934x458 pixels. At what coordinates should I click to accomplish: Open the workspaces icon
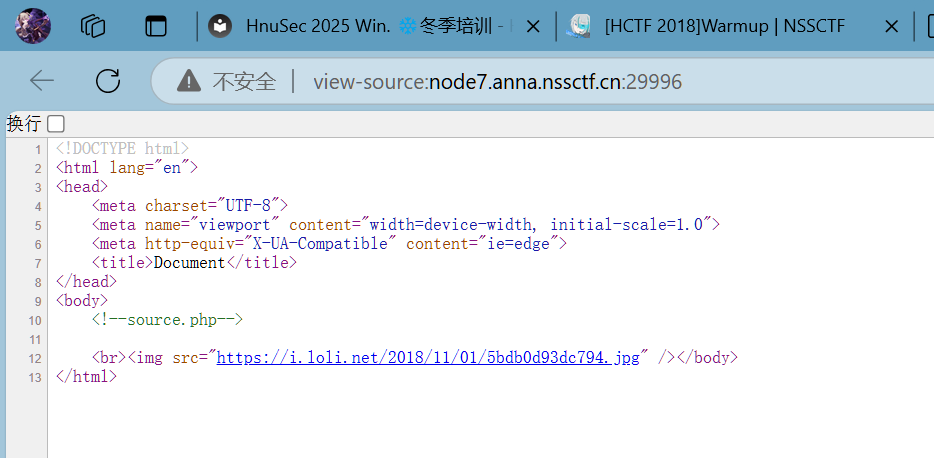(x=93, y=26)
